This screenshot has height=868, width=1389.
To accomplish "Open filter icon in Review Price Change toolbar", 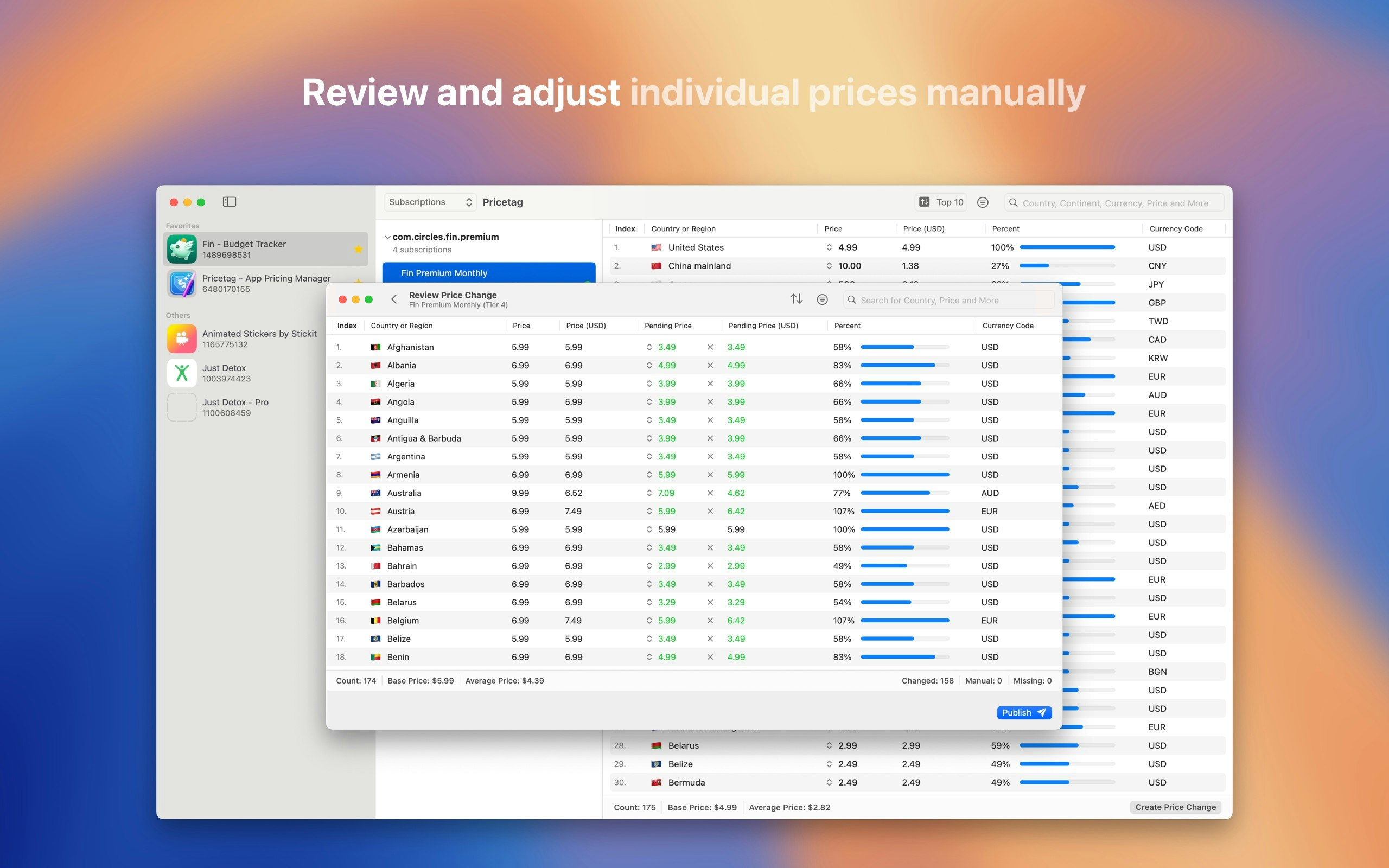I will point(822,299).
